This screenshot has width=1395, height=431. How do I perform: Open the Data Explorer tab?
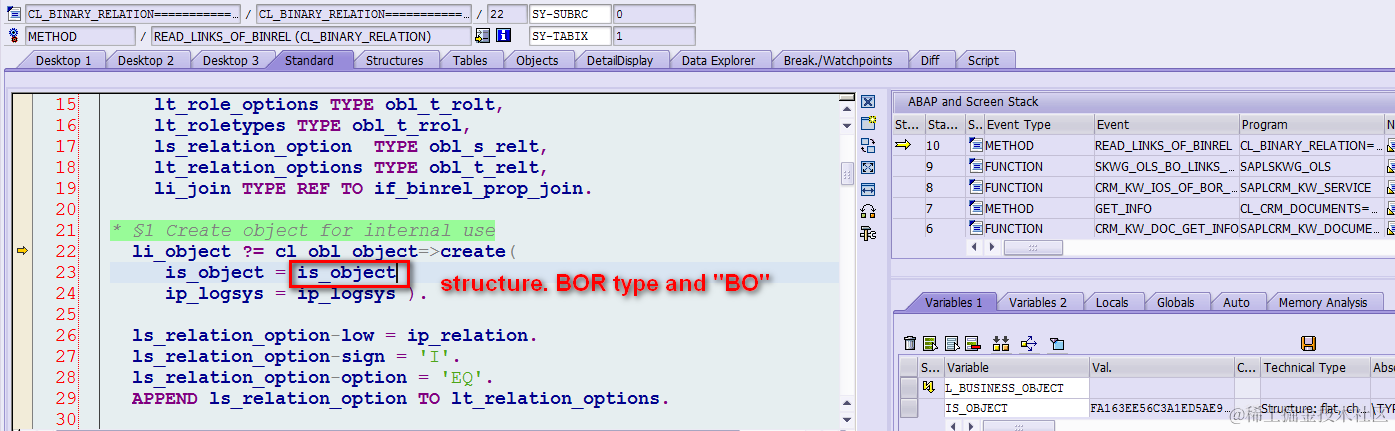click(x=718, y=60)
